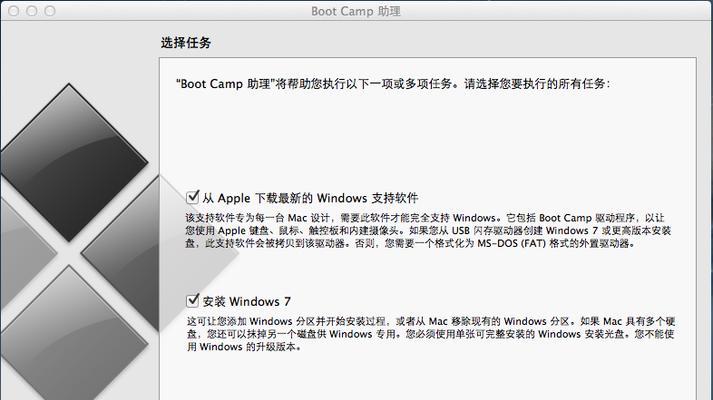Viewport: 713px width, 400px height.
Task: Click the intro sentence about selecting tasks
Action: pos(393,84)
